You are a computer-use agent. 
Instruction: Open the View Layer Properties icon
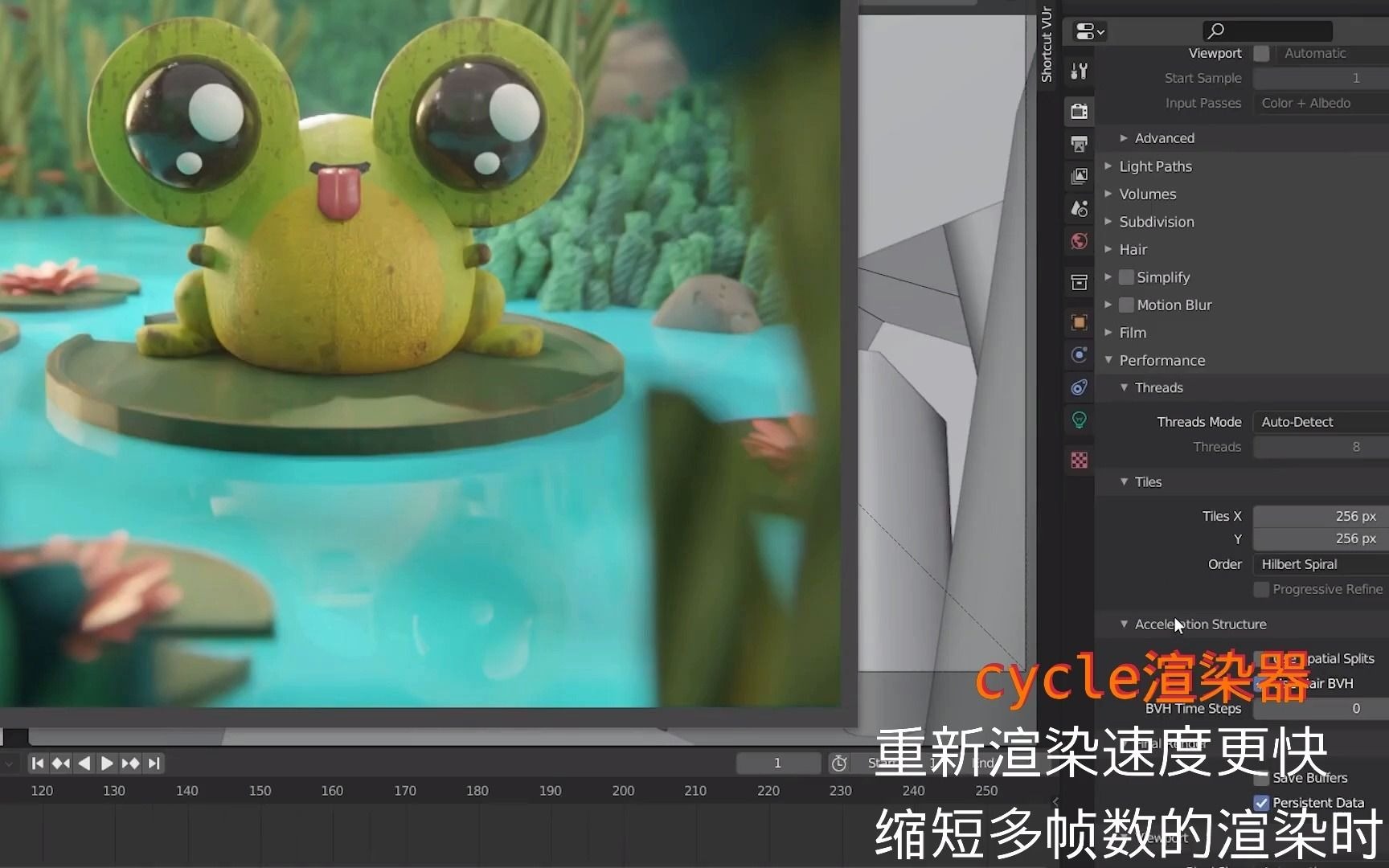pos(1080,175)
